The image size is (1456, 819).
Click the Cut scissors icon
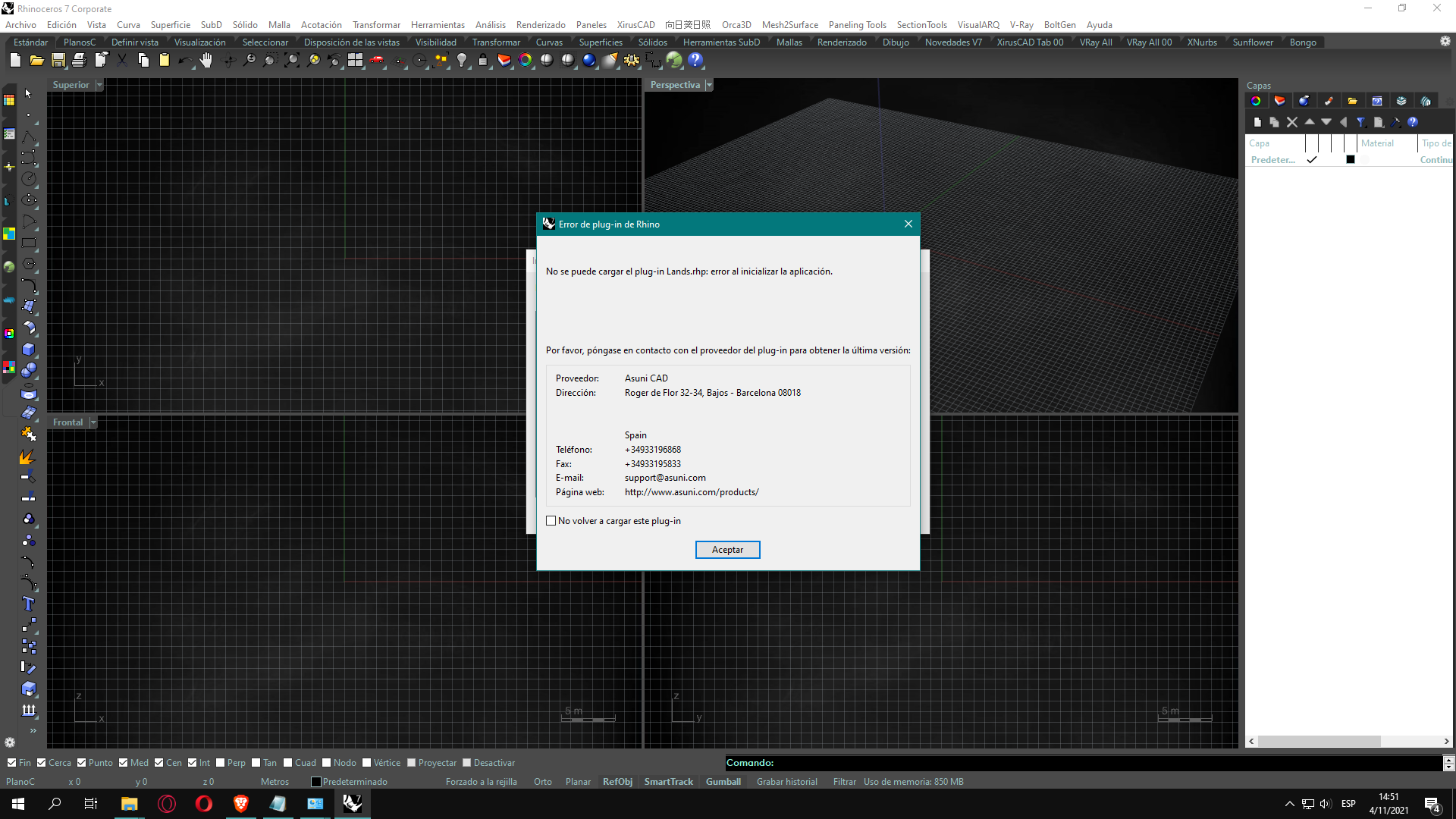click(121, 60)
